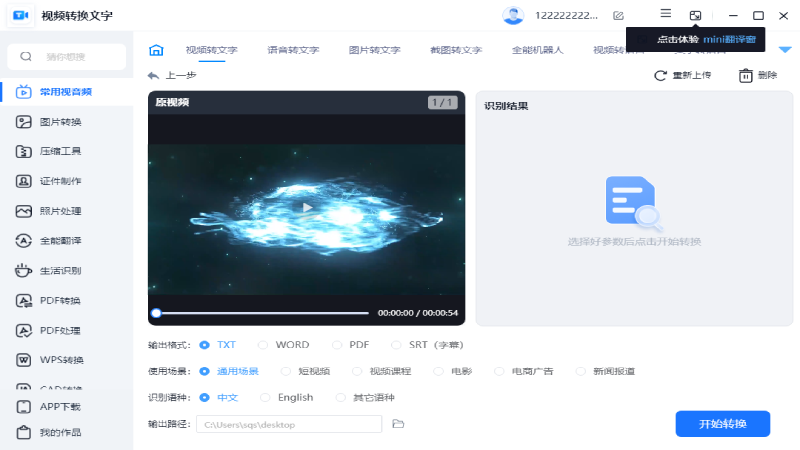Open the 生活识别 sidebar category
Viewport: 800px width, 450px height.
(66, 271)
